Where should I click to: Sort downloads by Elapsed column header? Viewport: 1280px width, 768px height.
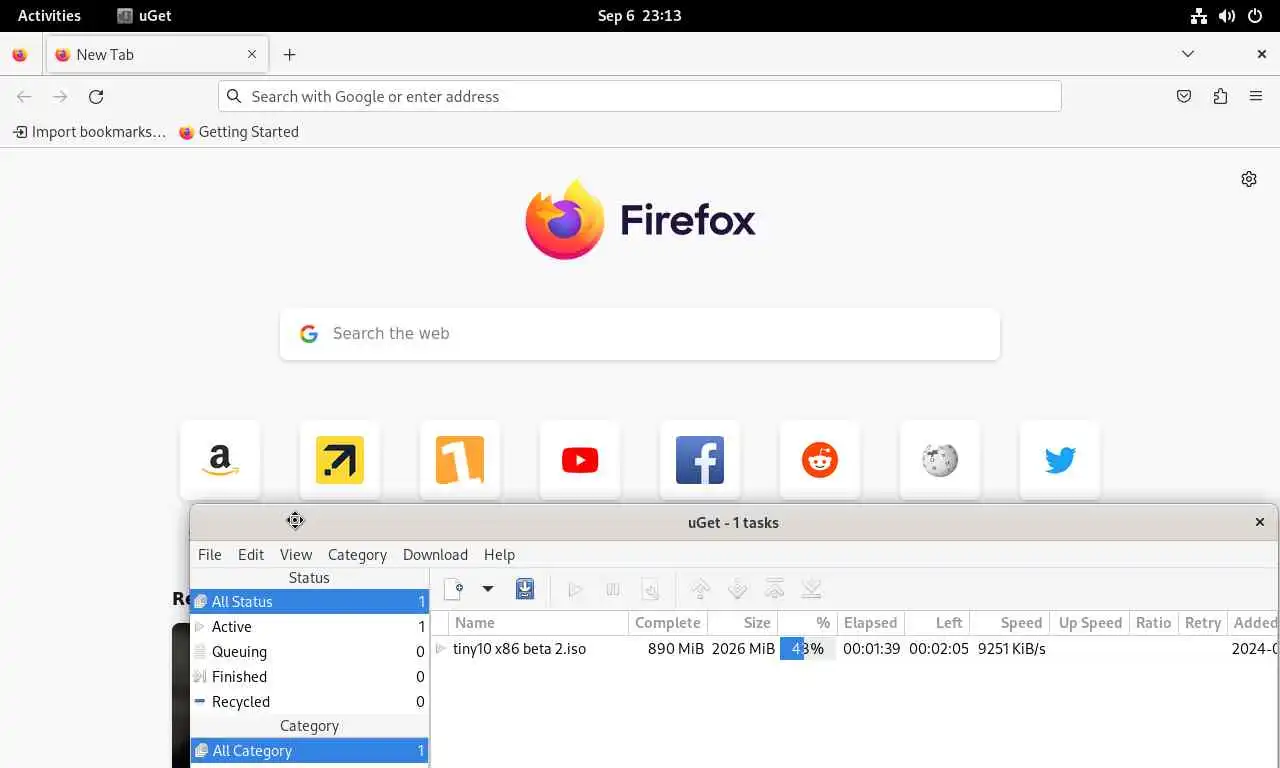pos(870,623)
